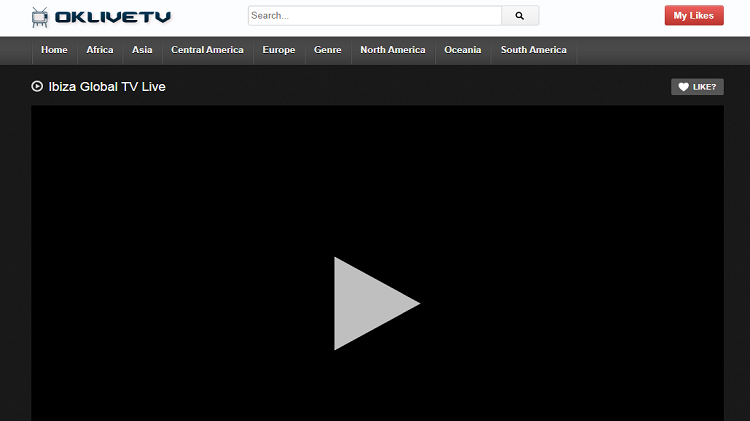Click the Ibiza Global TV Live title
The width and height of the screenshot is (750, 421).
coord(107,87)
